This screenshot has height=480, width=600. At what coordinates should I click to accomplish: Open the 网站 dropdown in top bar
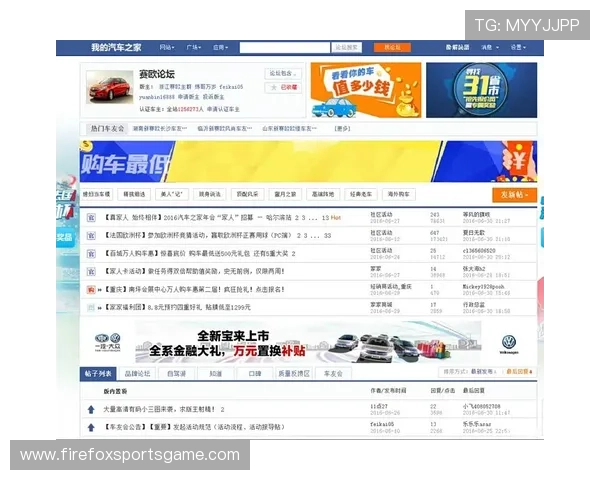(x=167, y=47)
